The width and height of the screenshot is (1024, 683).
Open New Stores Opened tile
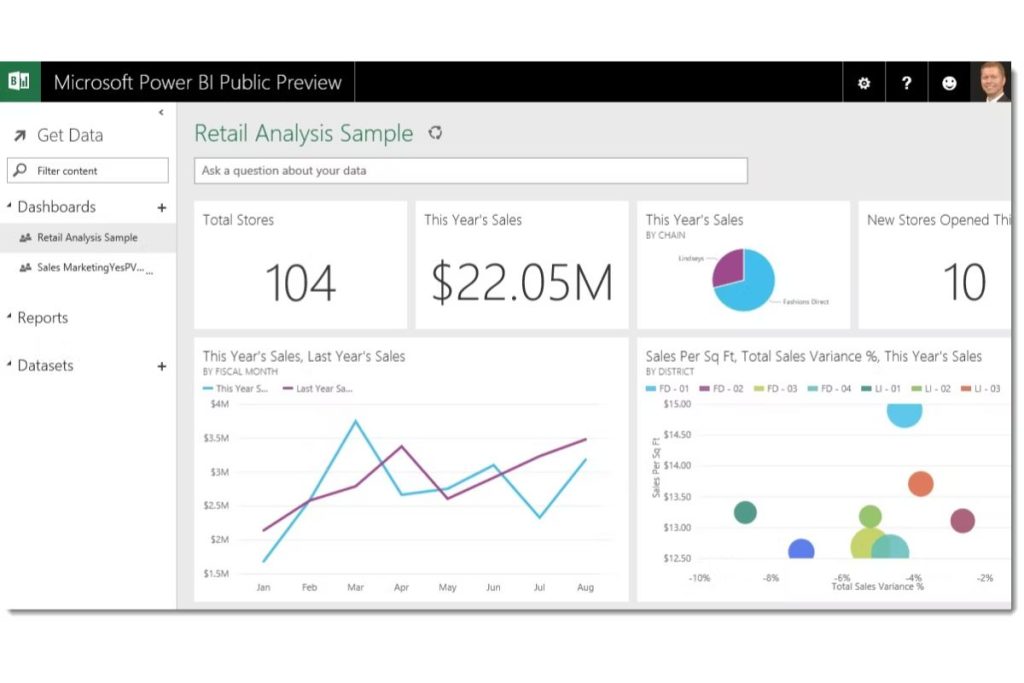pos(935,264)
